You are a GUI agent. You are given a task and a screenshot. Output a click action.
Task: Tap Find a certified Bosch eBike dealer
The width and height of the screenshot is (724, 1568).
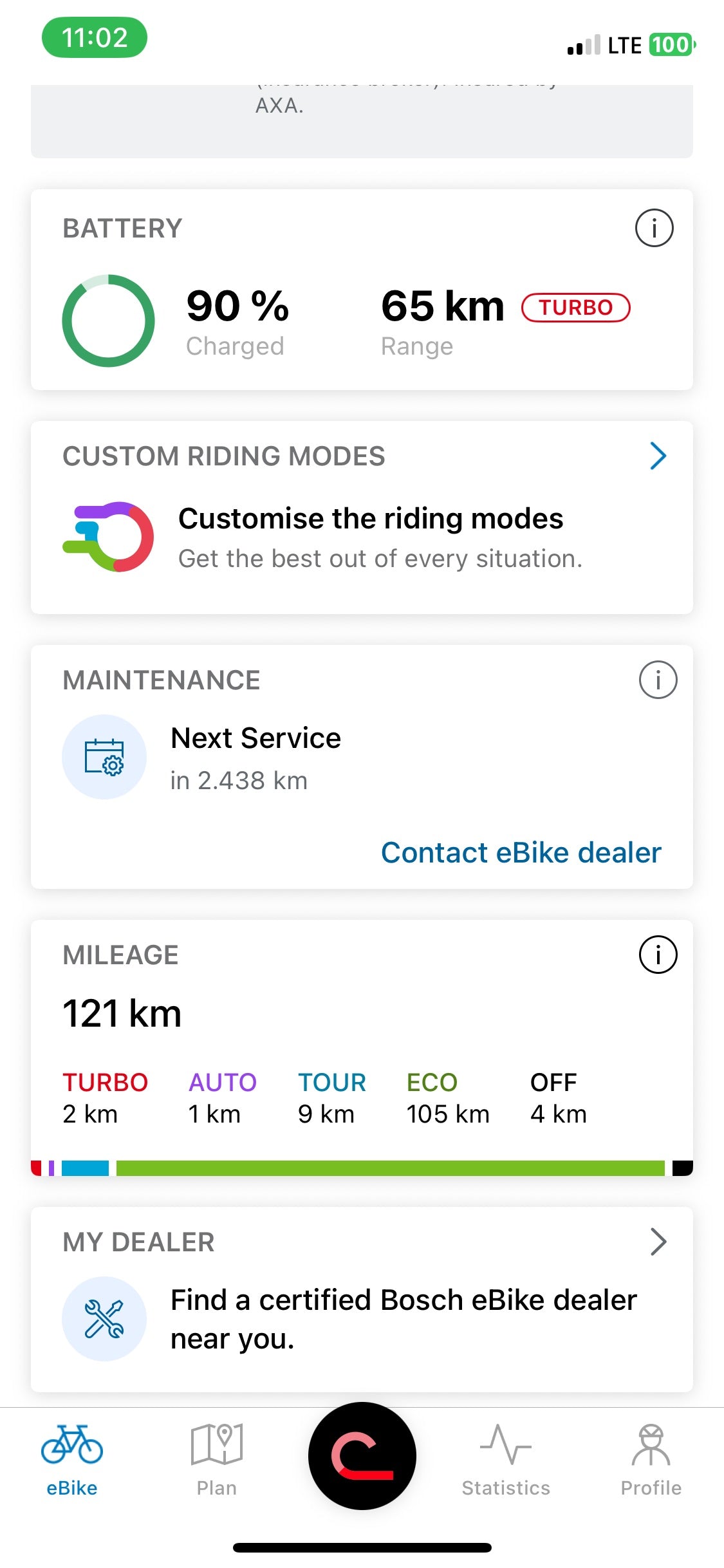pos(403,1319)
